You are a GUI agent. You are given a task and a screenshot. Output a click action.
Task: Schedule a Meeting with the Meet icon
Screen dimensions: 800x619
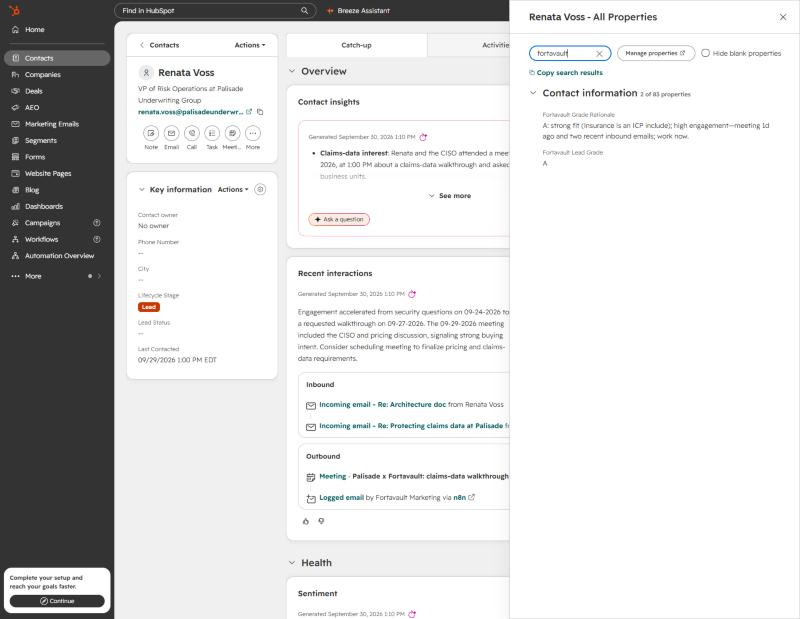(232, 133)
